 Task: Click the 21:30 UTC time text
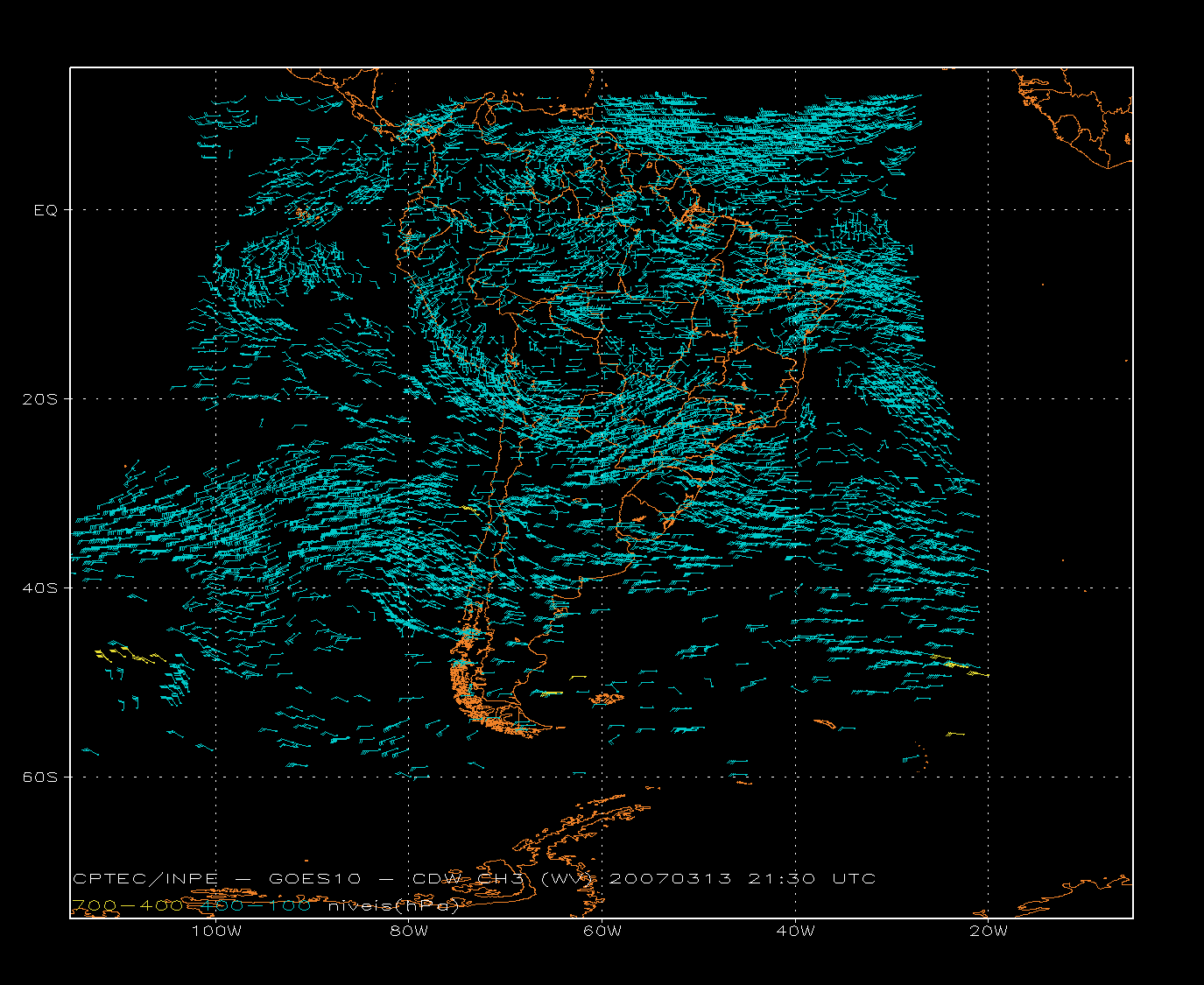pyautogui.click(x=812, y=879)
